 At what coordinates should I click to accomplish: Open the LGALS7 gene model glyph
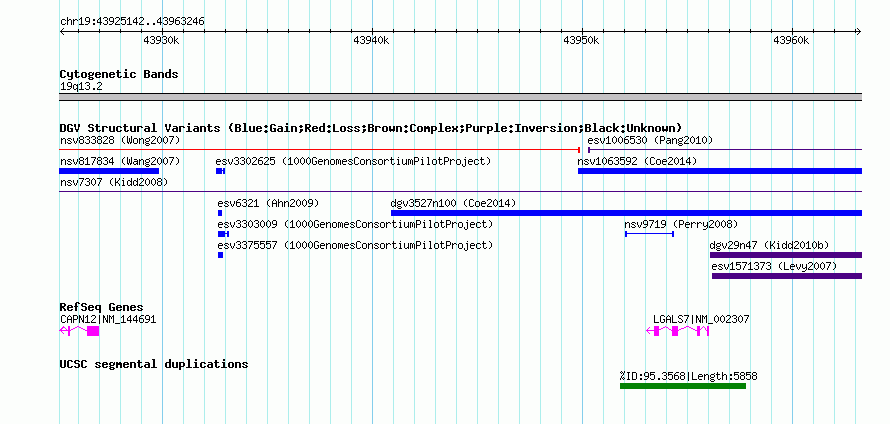(x=678, y=331)
